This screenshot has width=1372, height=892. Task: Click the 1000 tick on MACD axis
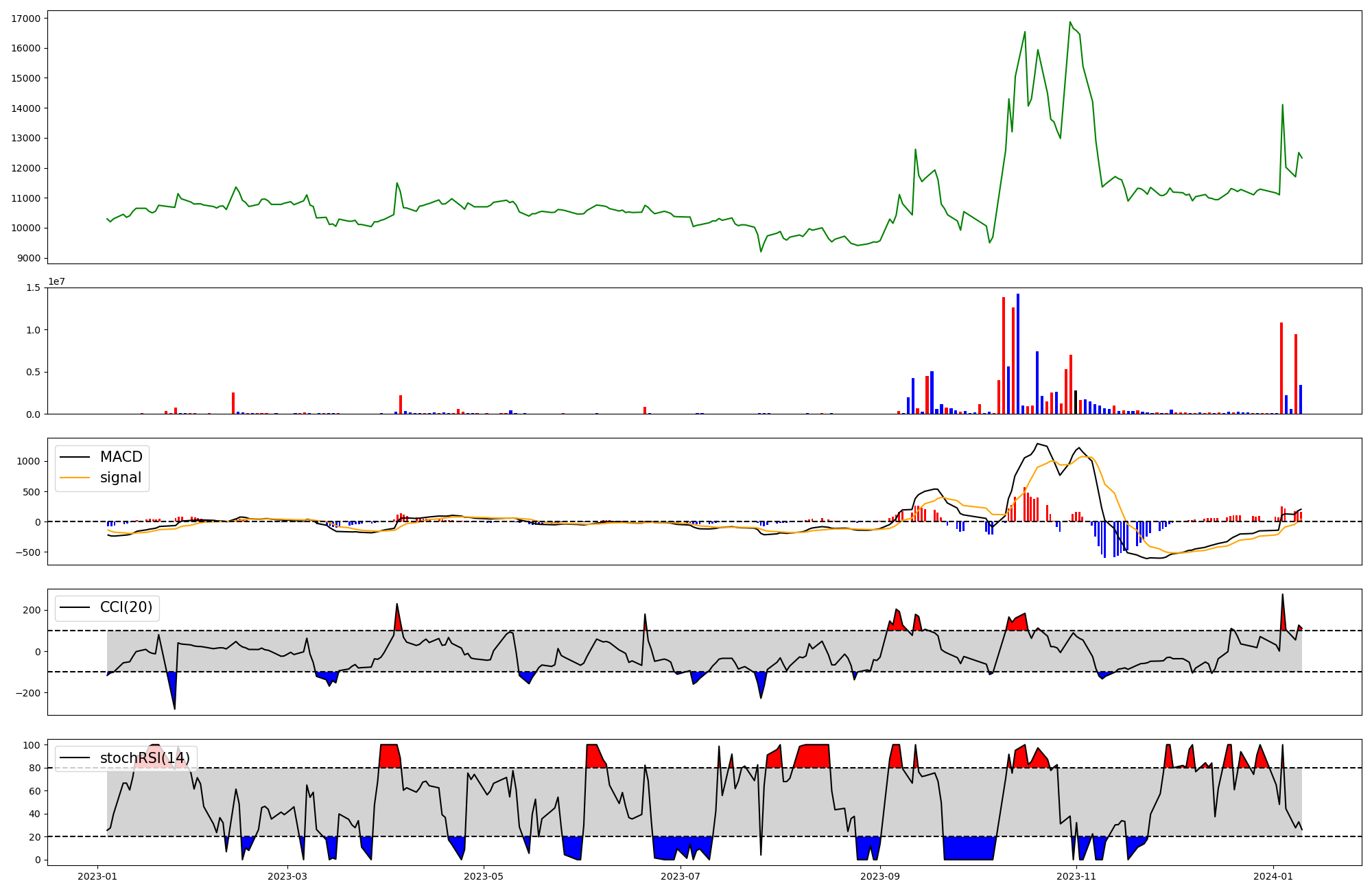tap(28, 461)
